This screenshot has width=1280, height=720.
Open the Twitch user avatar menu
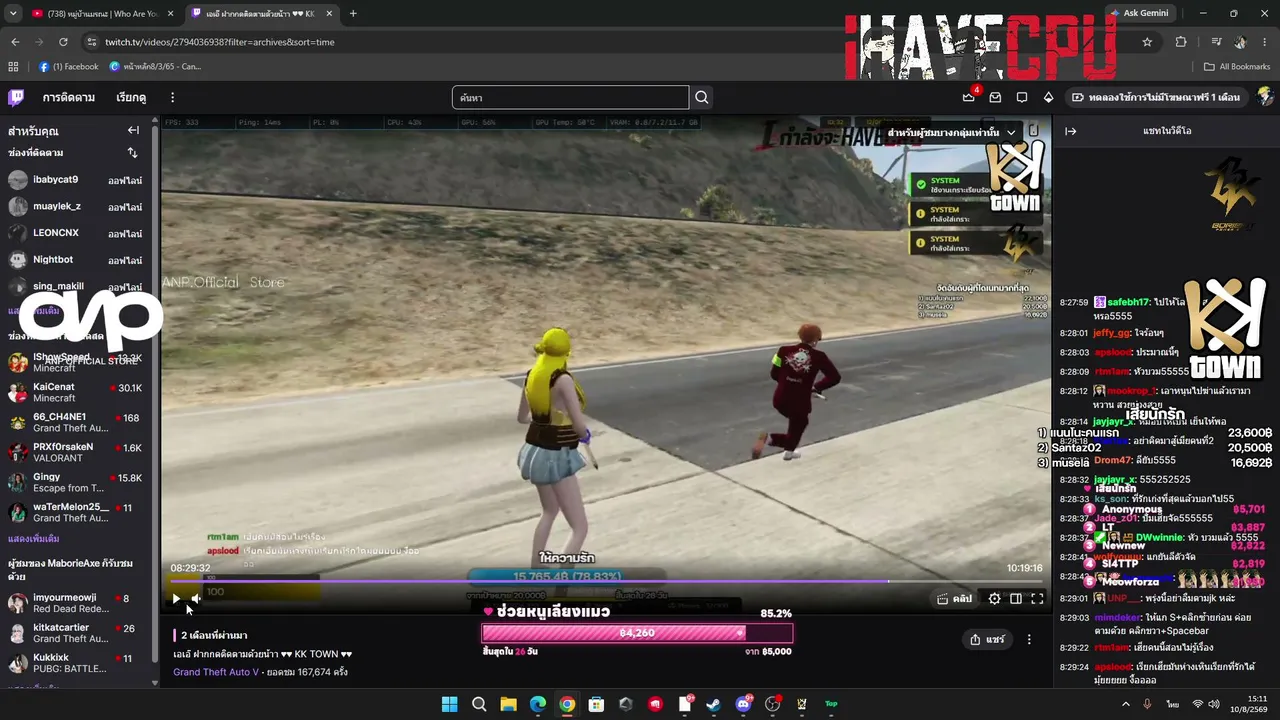[1265, 97]
